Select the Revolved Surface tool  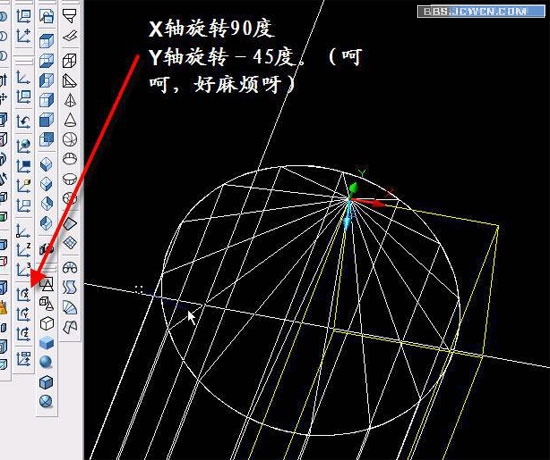pos(69,268)
